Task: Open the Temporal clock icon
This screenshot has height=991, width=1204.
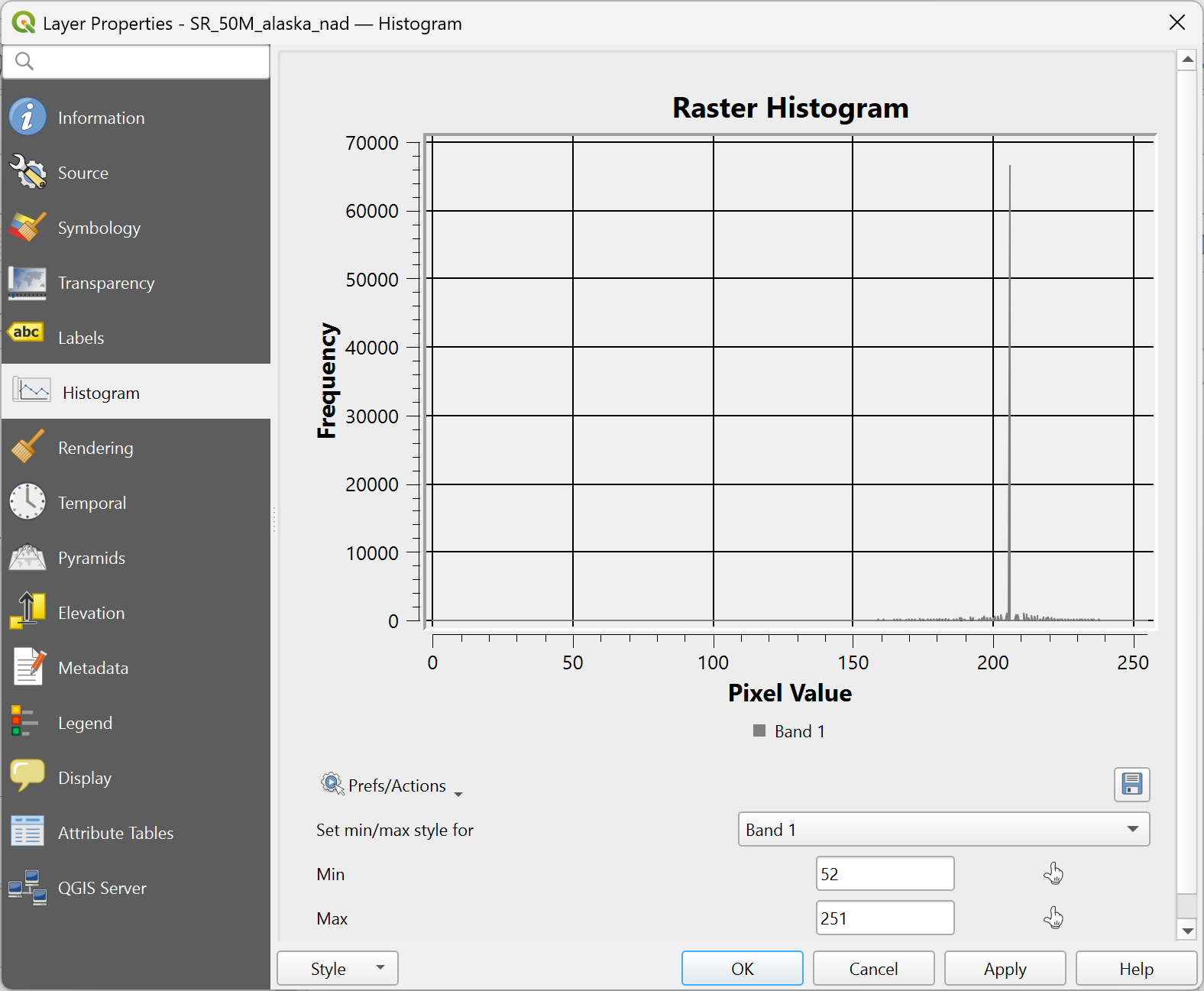Action: [28, 503]
